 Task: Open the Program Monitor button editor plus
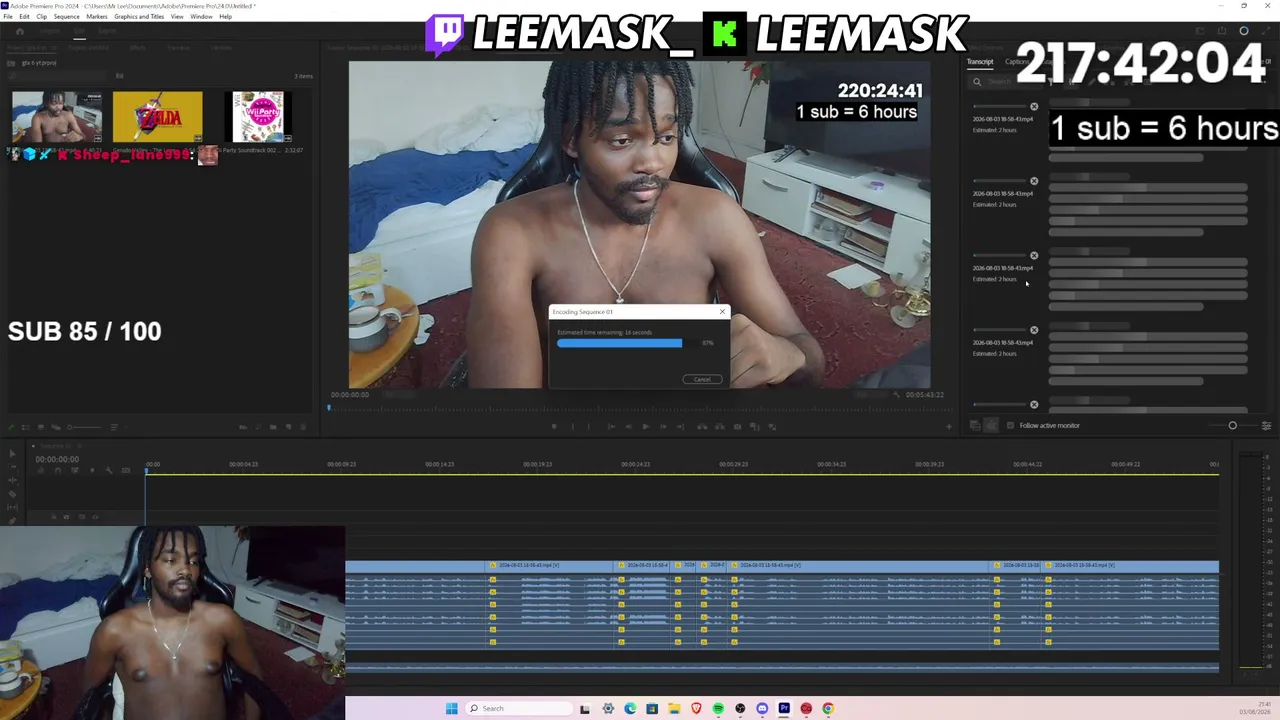pyautogui.click(x=949, y=427)
